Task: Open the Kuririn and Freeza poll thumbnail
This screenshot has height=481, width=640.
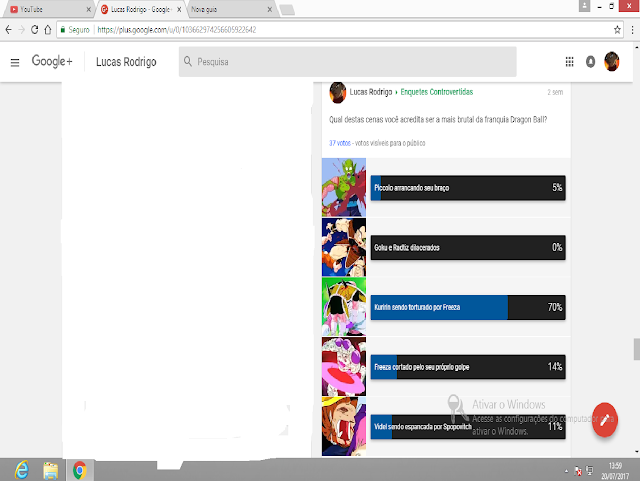Action: pyautogui.click(x=344, y=307)
